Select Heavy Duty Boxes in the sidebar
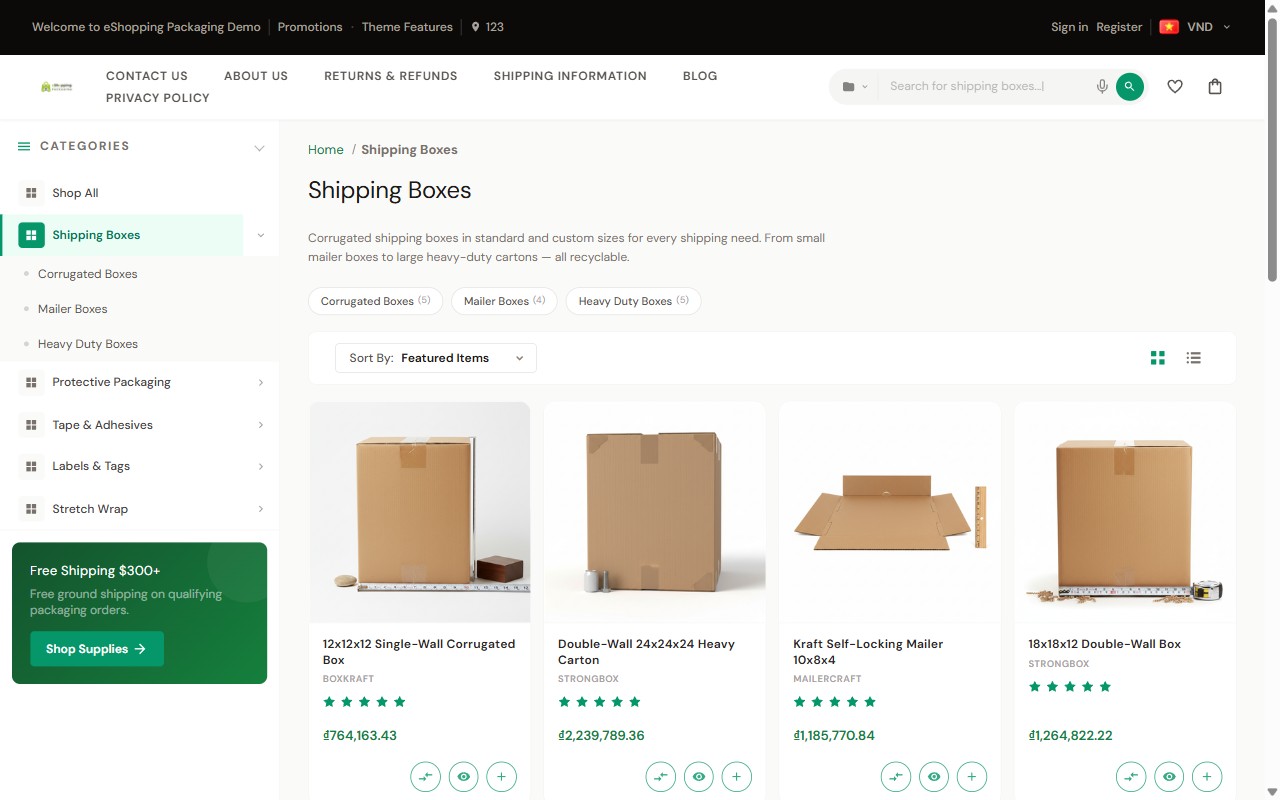Screen dimensions: 1280x800 [88, 344]
